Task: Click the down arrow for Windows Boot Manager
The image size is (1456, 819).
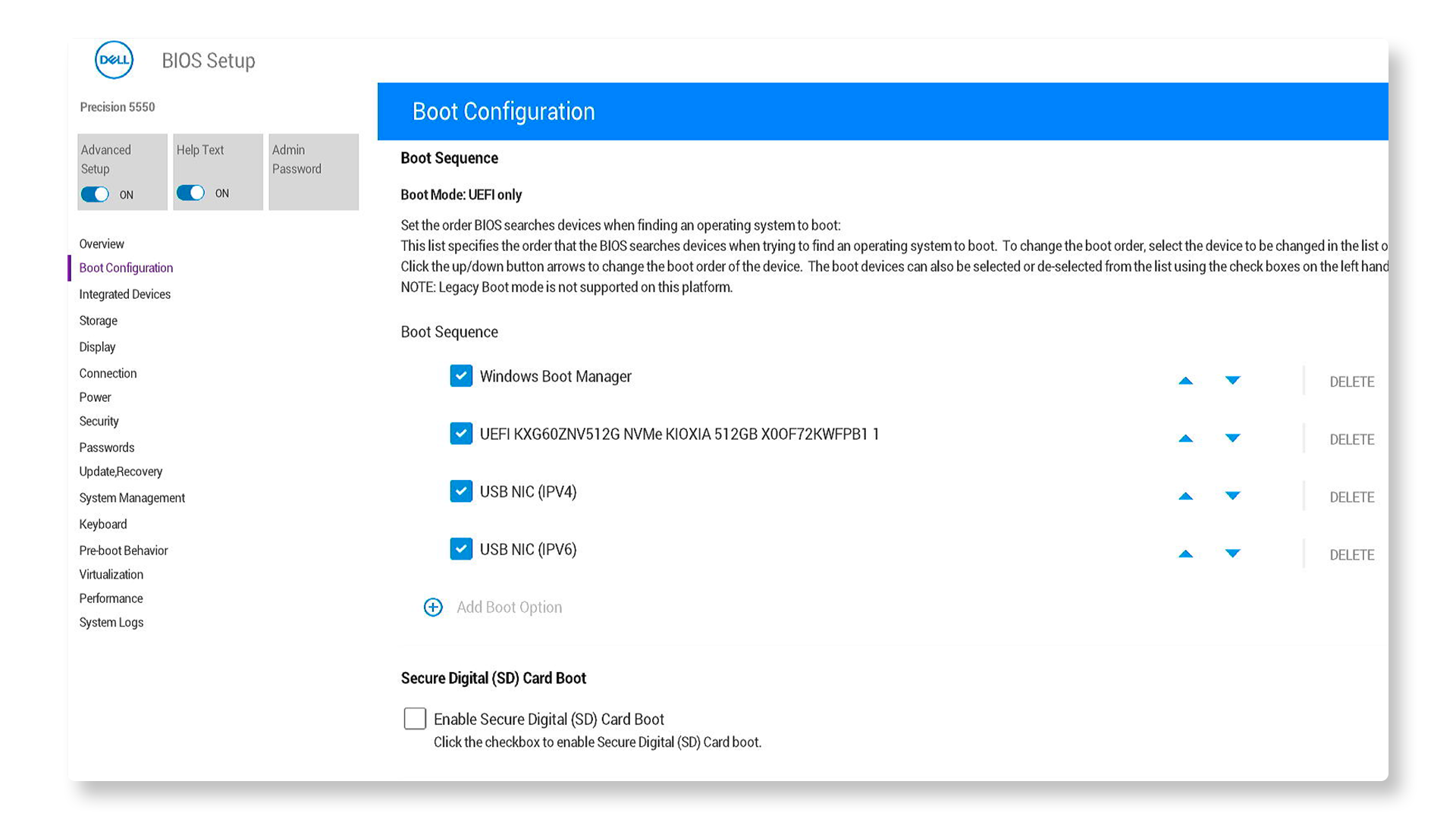Action: pos(1232,379)
